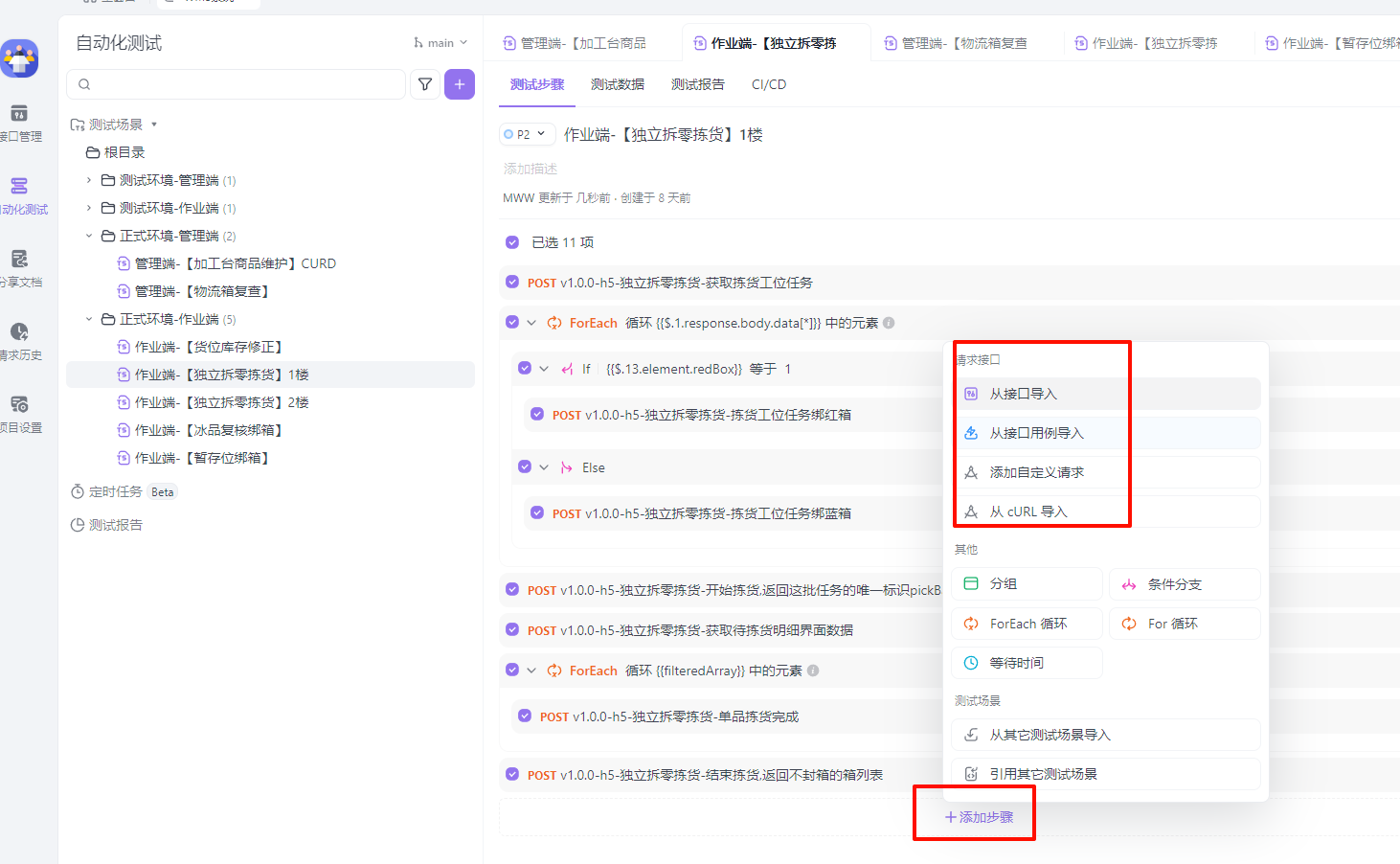Image resolution: width=1400 pixels, height=864 pixels.
Task: Click the purple plus add button
Action: [x=460, y=84]
